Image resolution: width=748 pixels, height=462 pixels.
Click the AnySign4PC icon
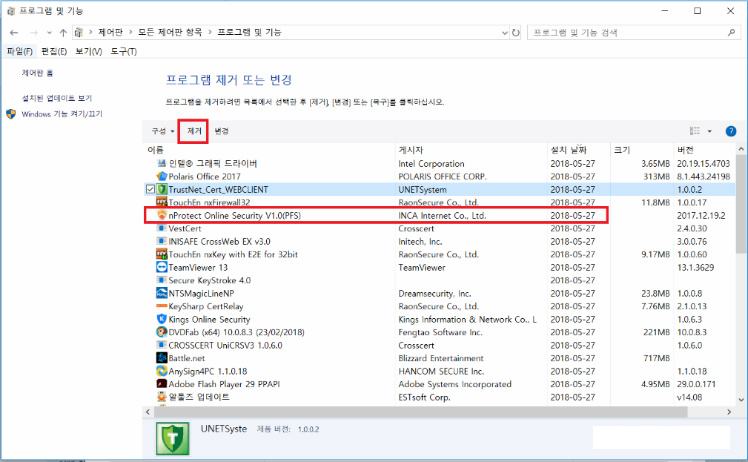tap(162, 371)
